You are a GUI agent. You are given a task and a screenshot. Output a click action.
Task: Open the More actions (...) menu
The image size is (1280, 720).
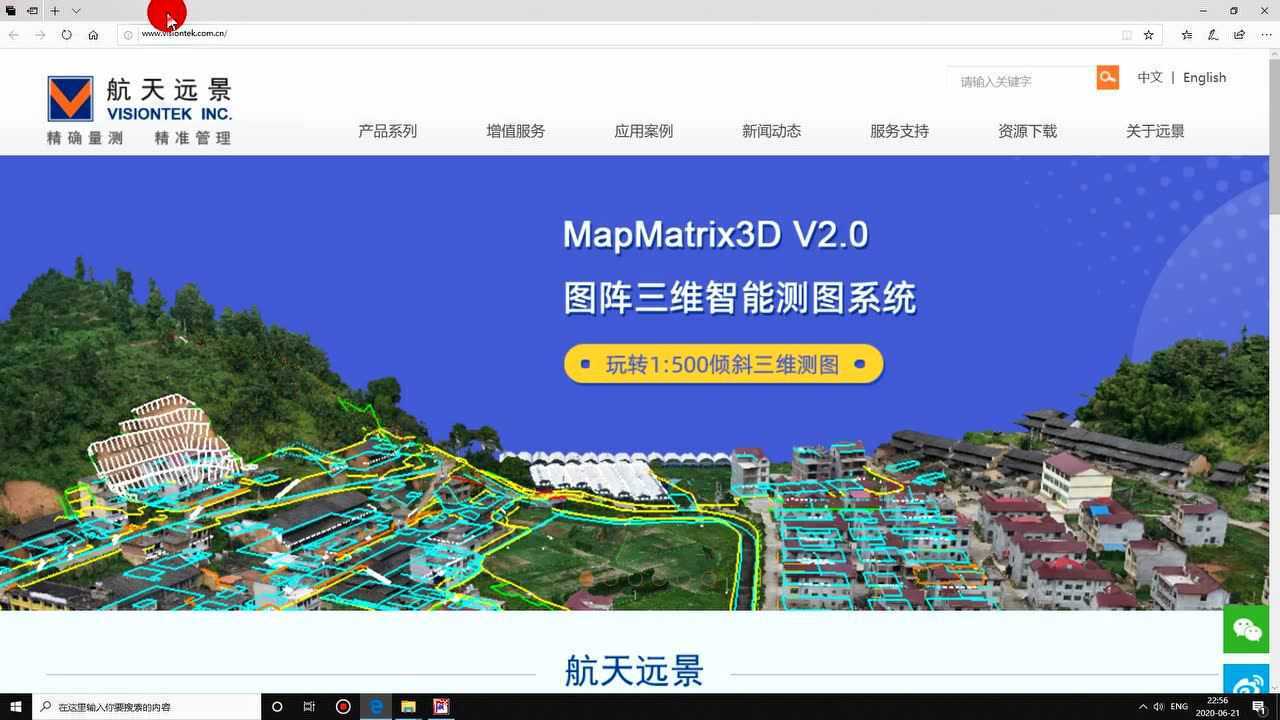pos(1263,33)
